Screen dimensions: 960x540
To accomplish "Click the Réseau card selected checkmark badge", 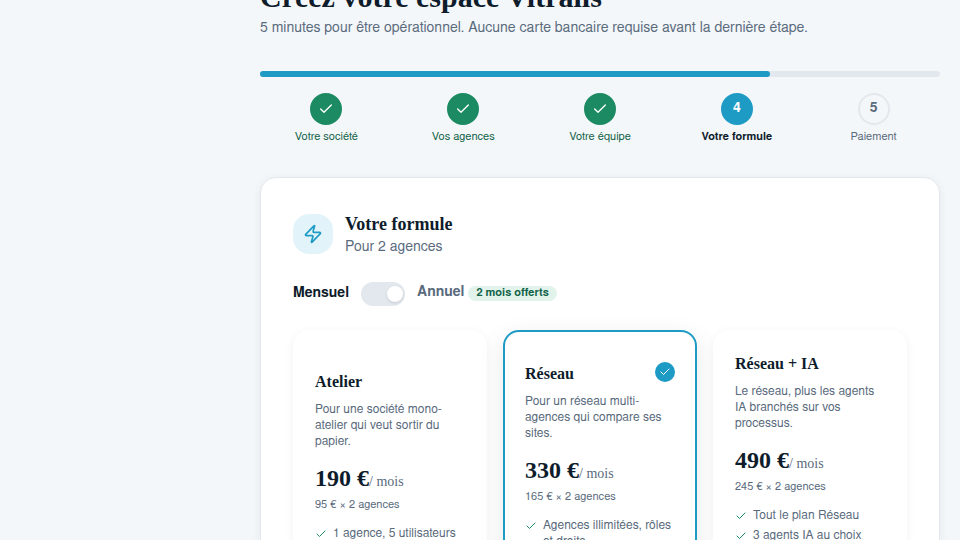I will coord(665,372).
